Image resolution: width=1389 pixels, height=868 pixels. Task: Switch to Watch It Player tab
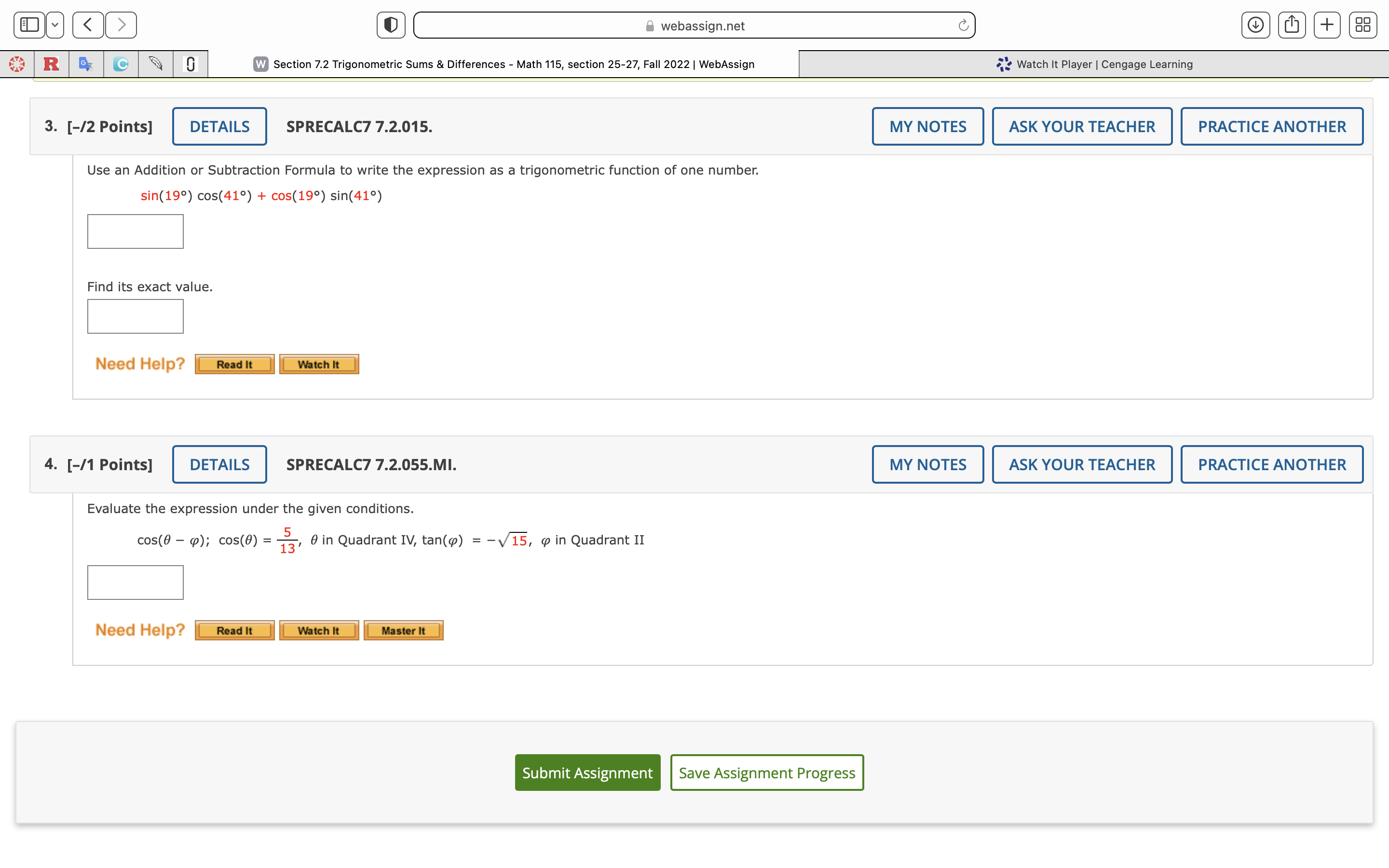pyautogui.click(x=1093, y=64)
